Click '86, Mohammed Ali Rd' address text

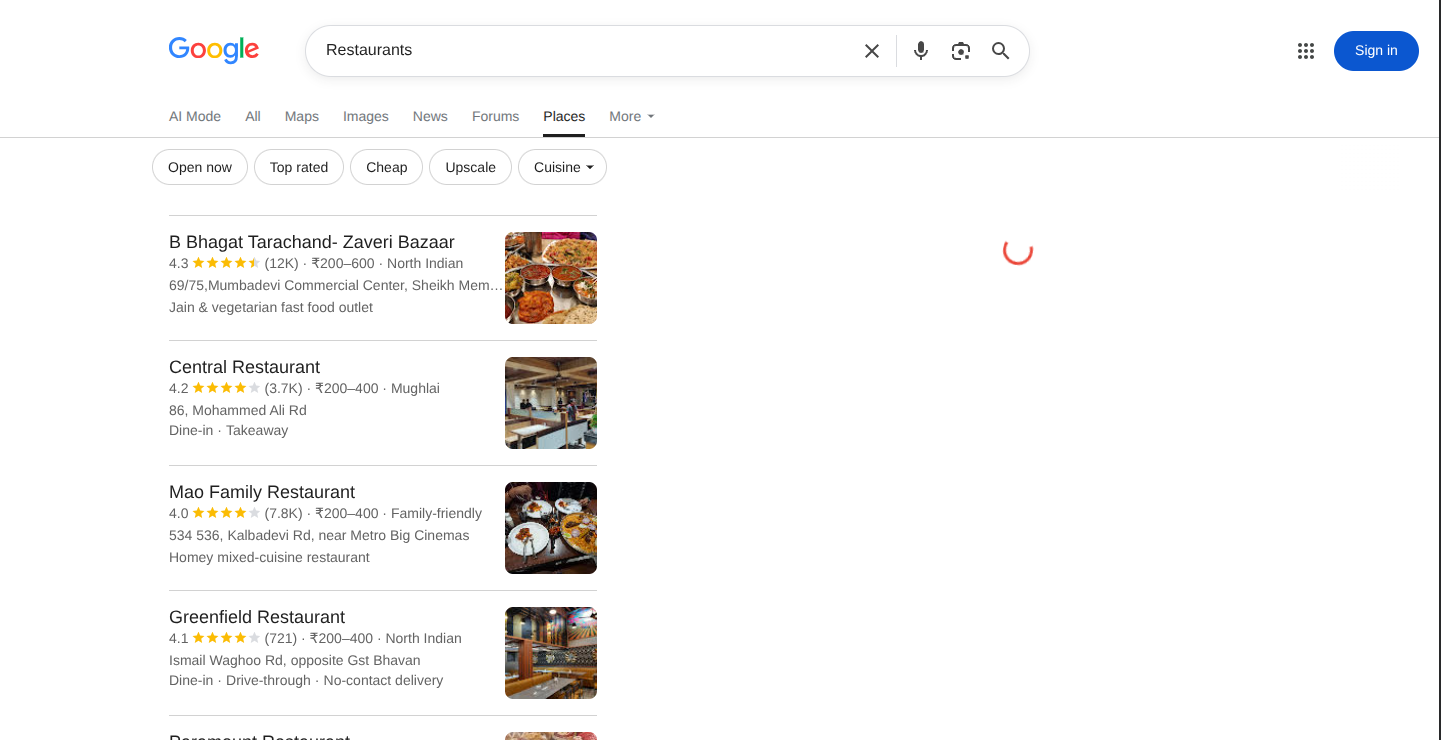[238, 410]
